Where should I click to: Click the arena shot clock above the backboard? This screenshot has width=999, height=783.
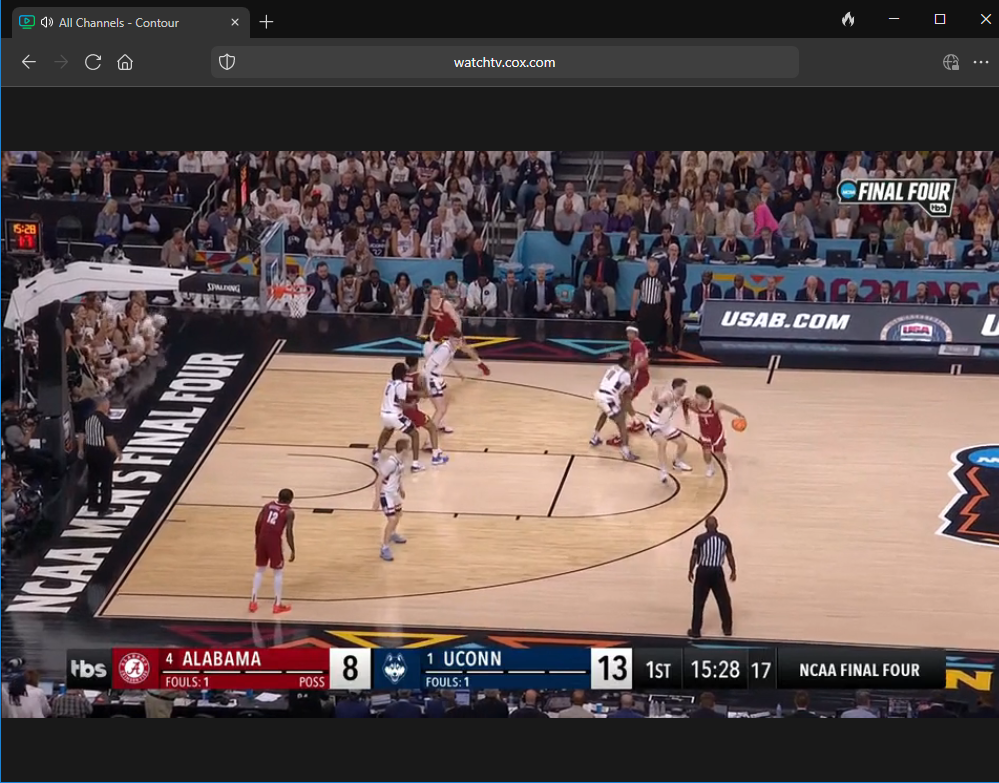pyautogui.click(x=23, y=236)
